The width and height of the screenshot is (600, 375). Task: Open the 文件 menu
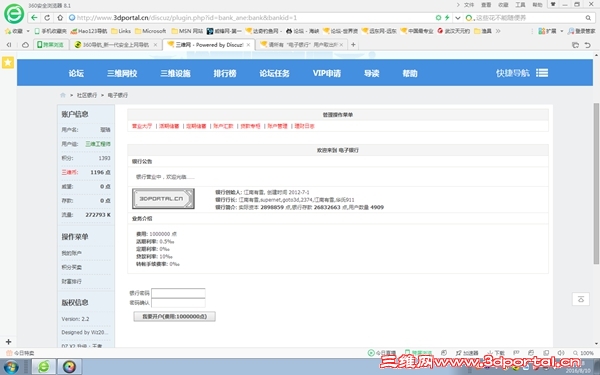[x=469, y=5]
